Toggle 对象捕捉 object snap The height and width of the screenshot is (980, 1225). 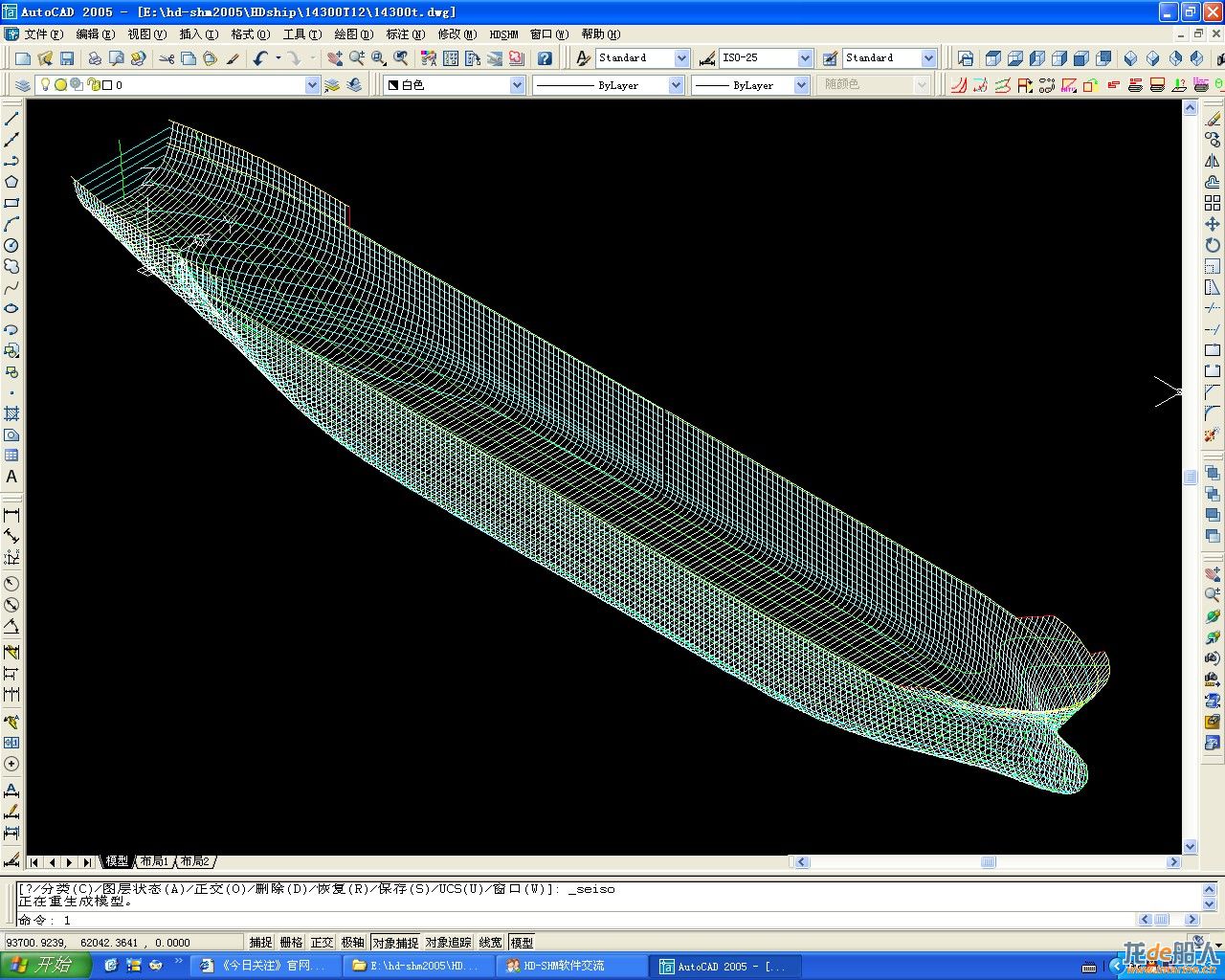(395, 943)
